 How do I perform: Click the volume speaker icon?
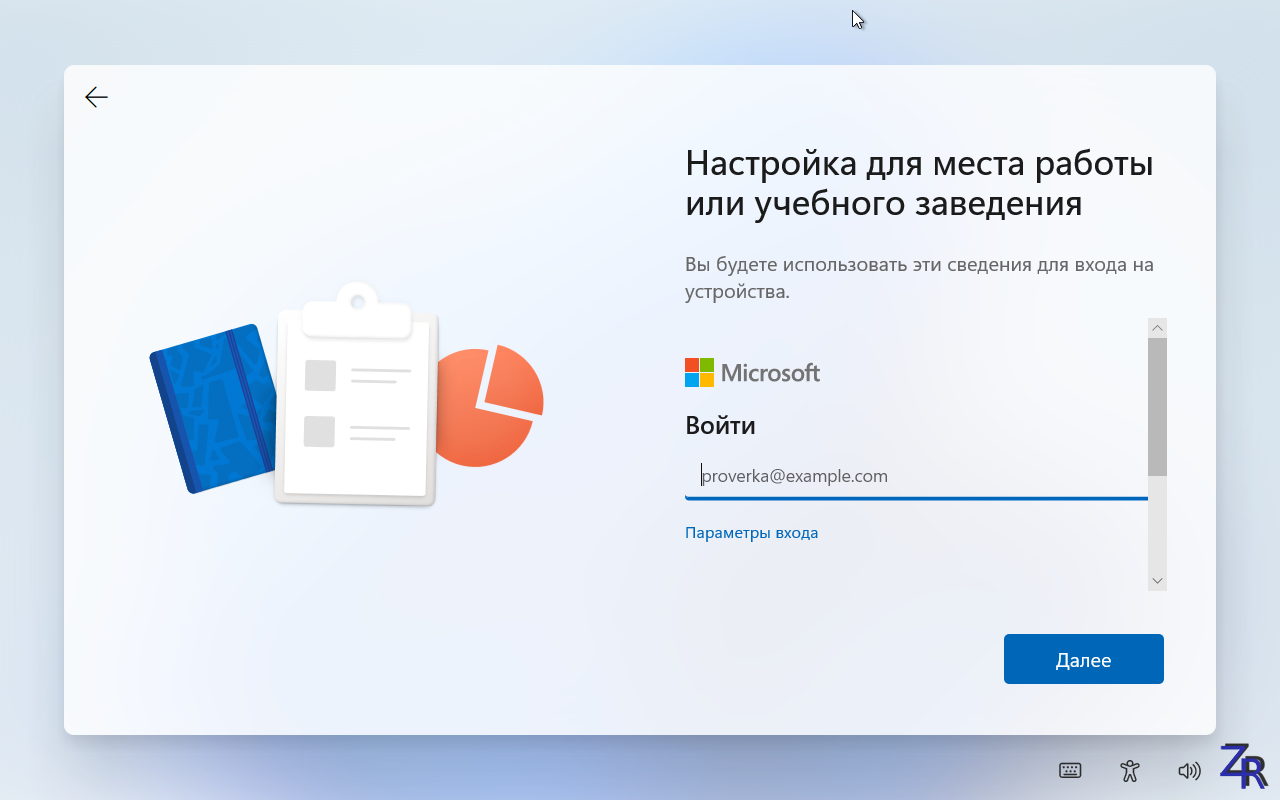click(1189, 770)
